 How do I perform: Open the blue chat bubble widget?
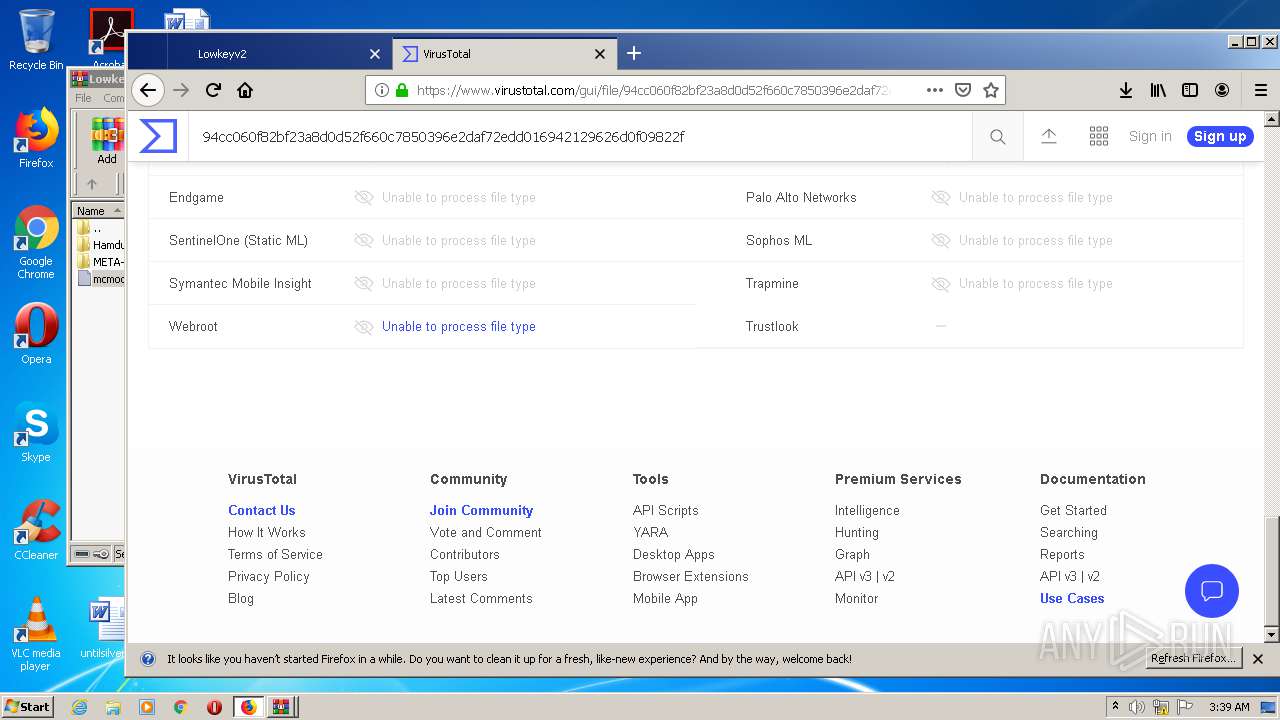1212,590
